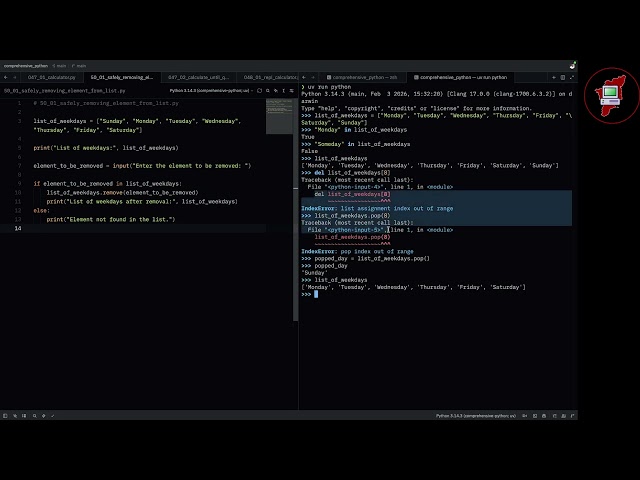Open editor controls sliders icon in toolbar
Image resolution: width=640 pixels, height=480 pixels.
[x=291, y=91]
